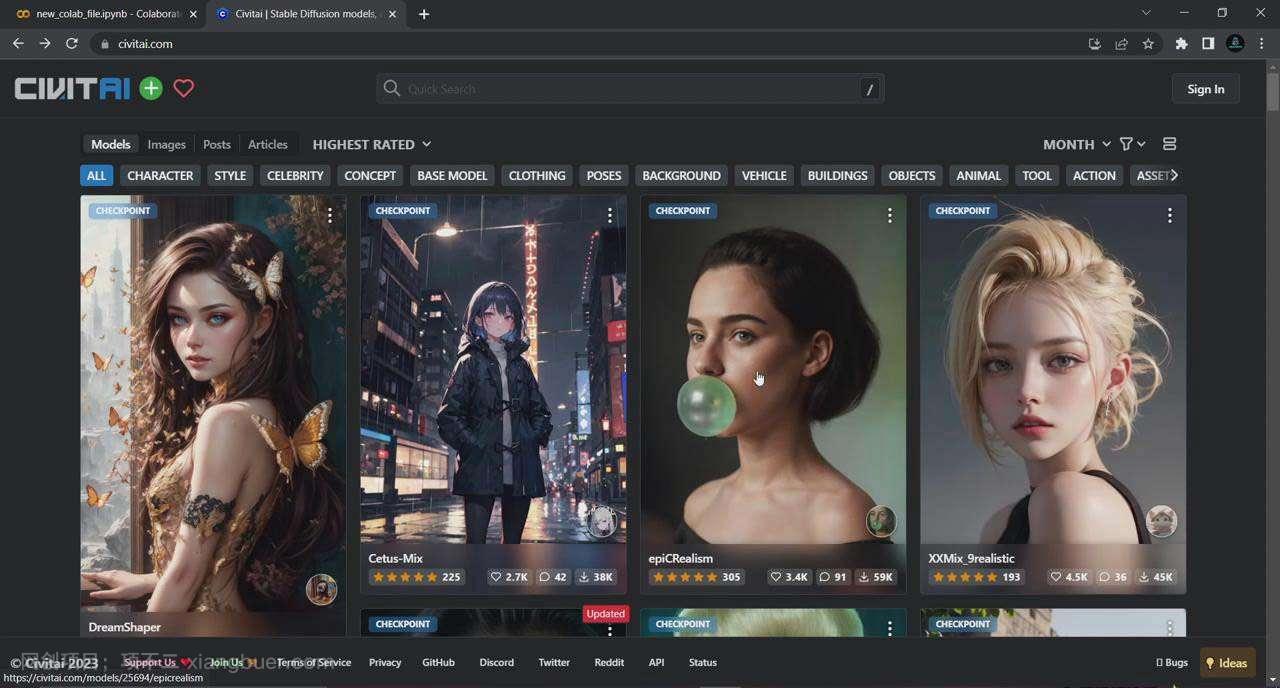Open three-dot menu on XXMix_9realistic card

click(1169, 215)
